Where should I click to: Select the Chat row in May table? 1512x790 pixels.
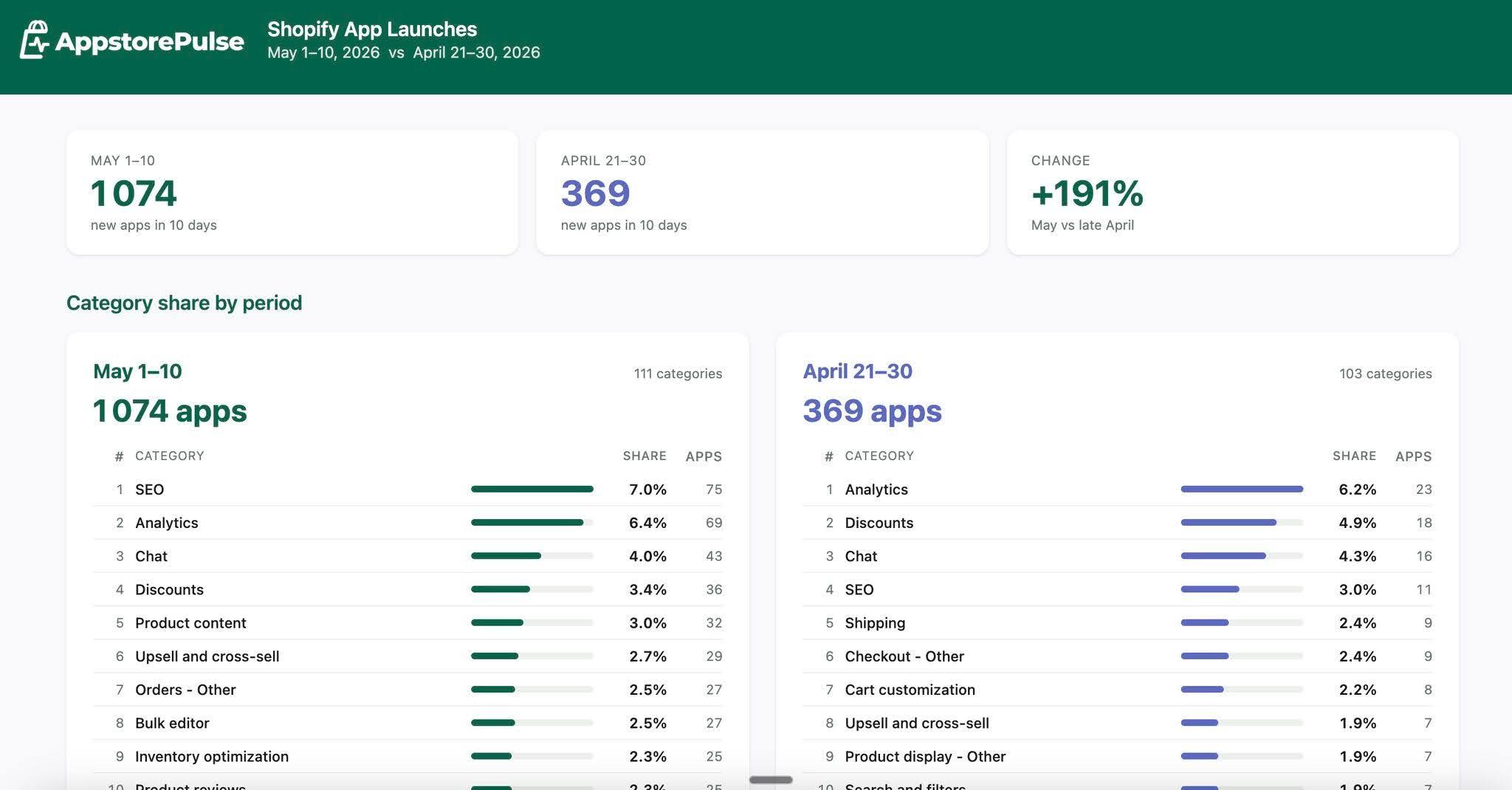408,556
